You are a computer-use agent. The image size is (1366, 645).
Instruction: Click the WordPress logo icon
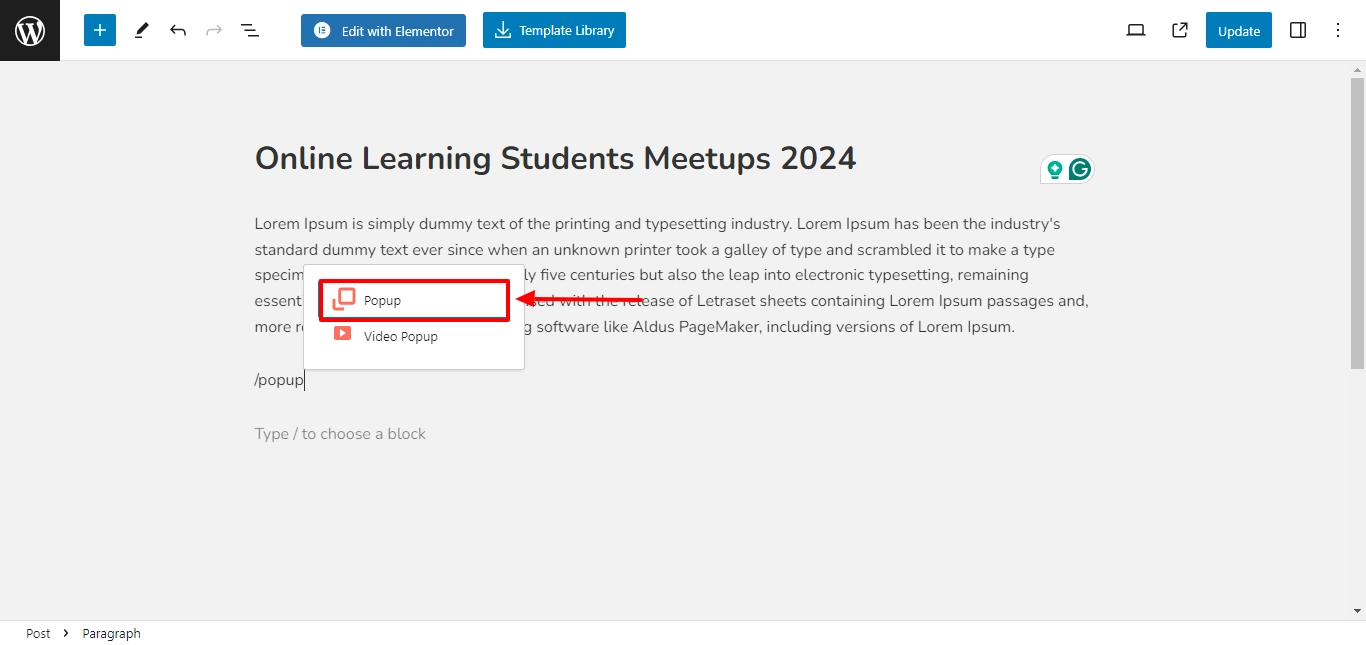coord(30,30)
